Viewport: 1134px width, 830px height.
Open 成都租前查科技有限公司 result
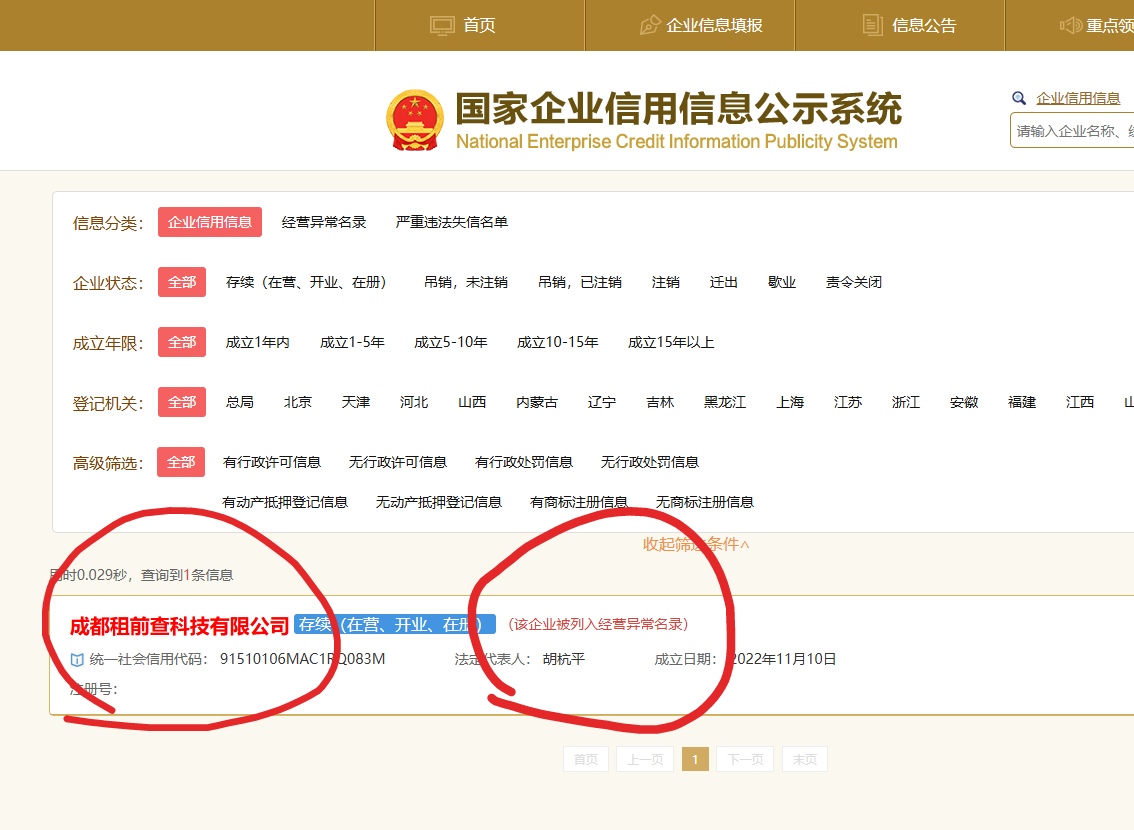179,625
